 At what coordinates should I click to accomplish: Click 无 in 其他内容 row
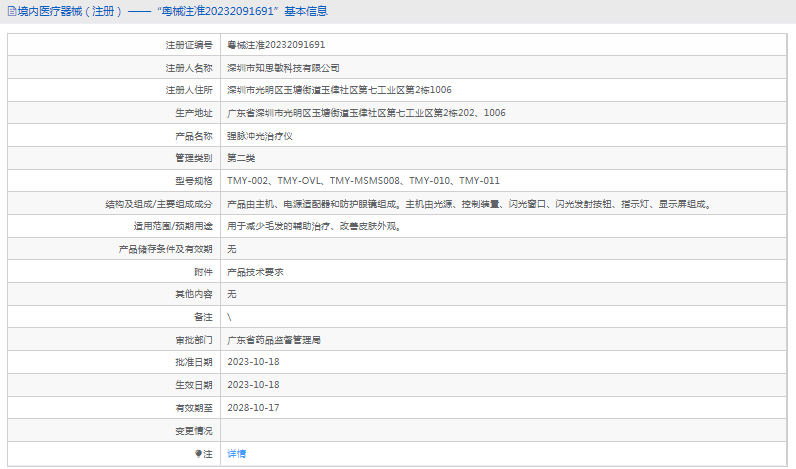pos(231,294)
